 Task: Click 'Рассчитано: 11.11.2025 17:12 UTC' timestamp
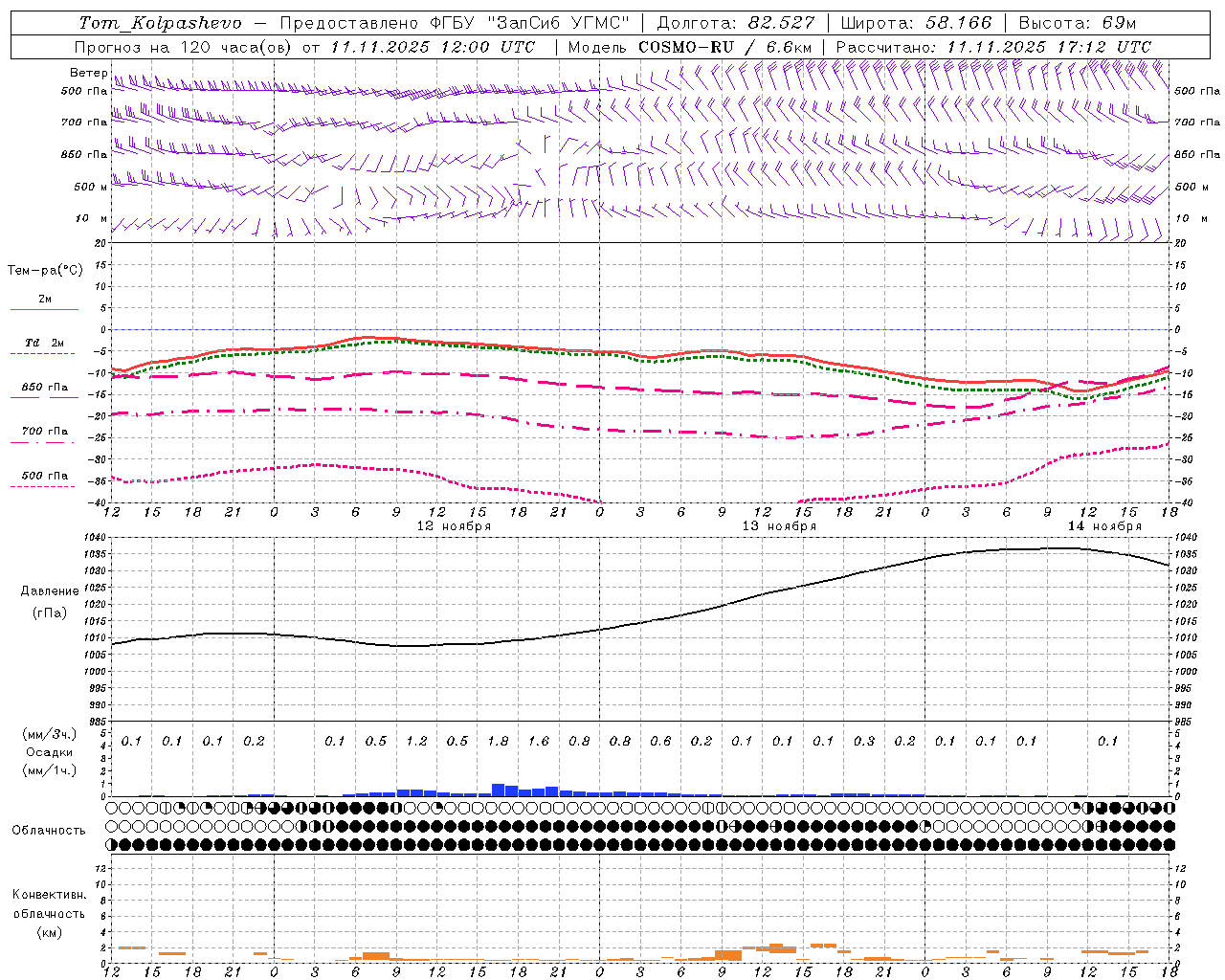993,47
